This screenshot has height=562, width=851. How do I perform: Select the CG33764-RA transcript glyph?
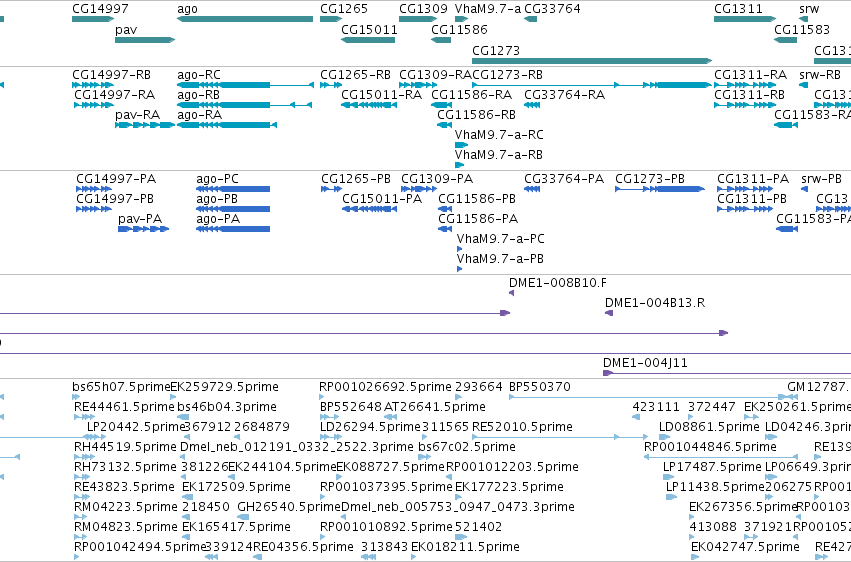[532, 105]
